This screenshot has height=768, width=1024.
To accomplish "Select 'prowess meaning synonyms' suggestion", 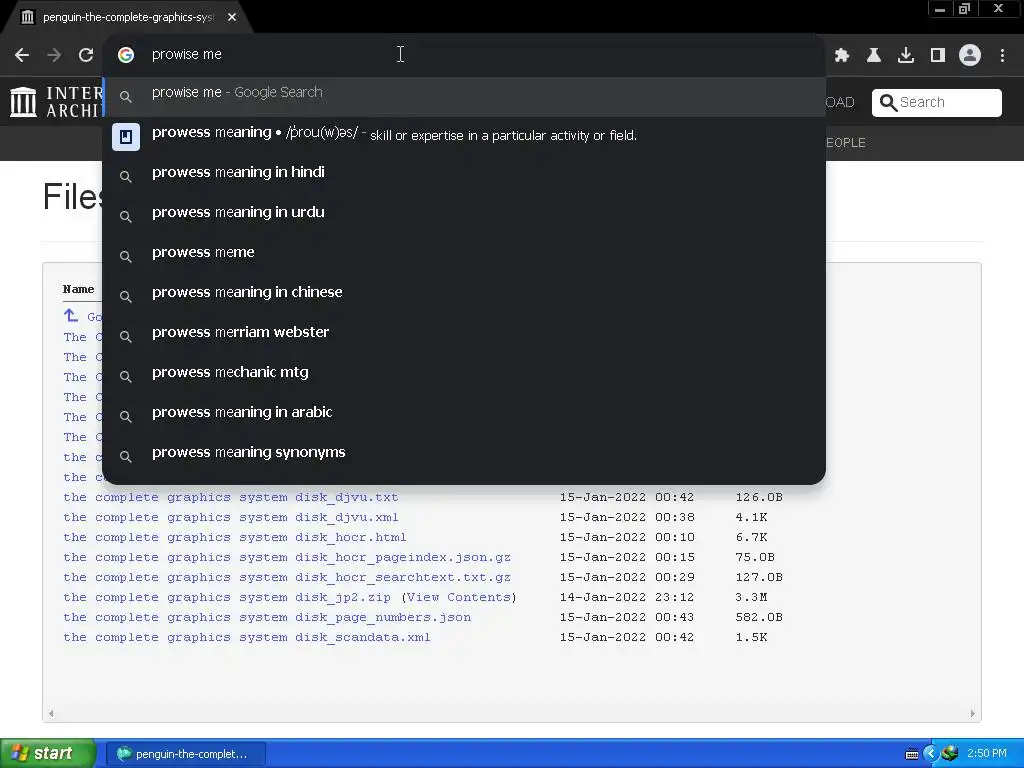I will [464, 456].
